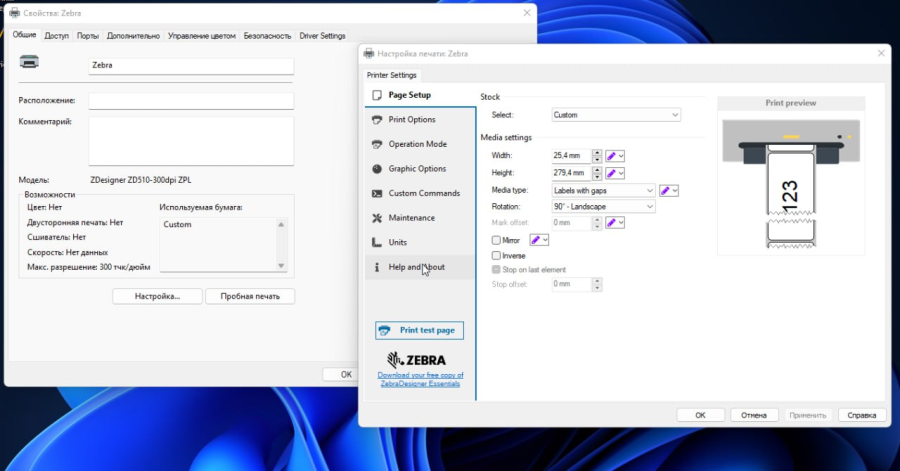Select Custom in paper list
Viewport: 900px width, 471px height.
point(177,224)
